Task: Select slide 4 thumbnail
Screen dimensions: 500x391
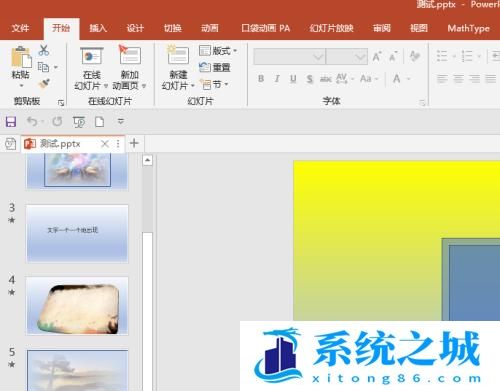Action: pos(77,306)
